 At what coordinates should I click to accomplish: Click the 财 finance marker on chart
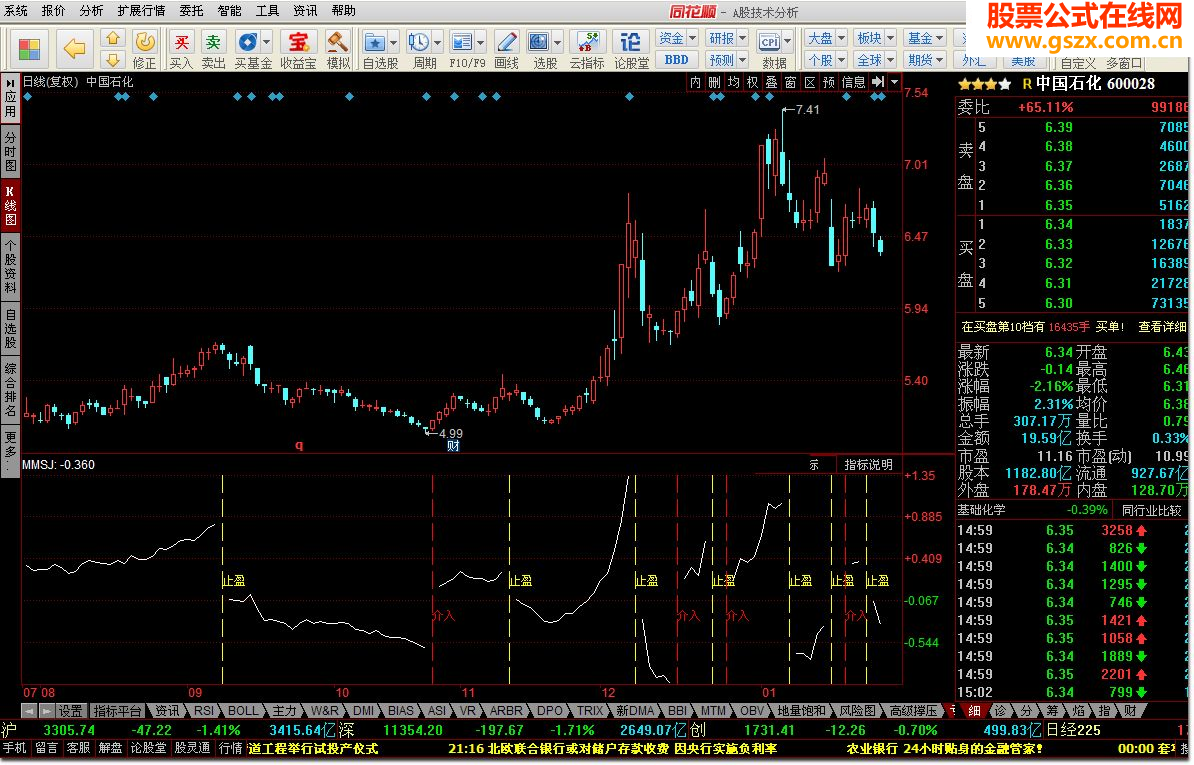click(x=453, y=446)
